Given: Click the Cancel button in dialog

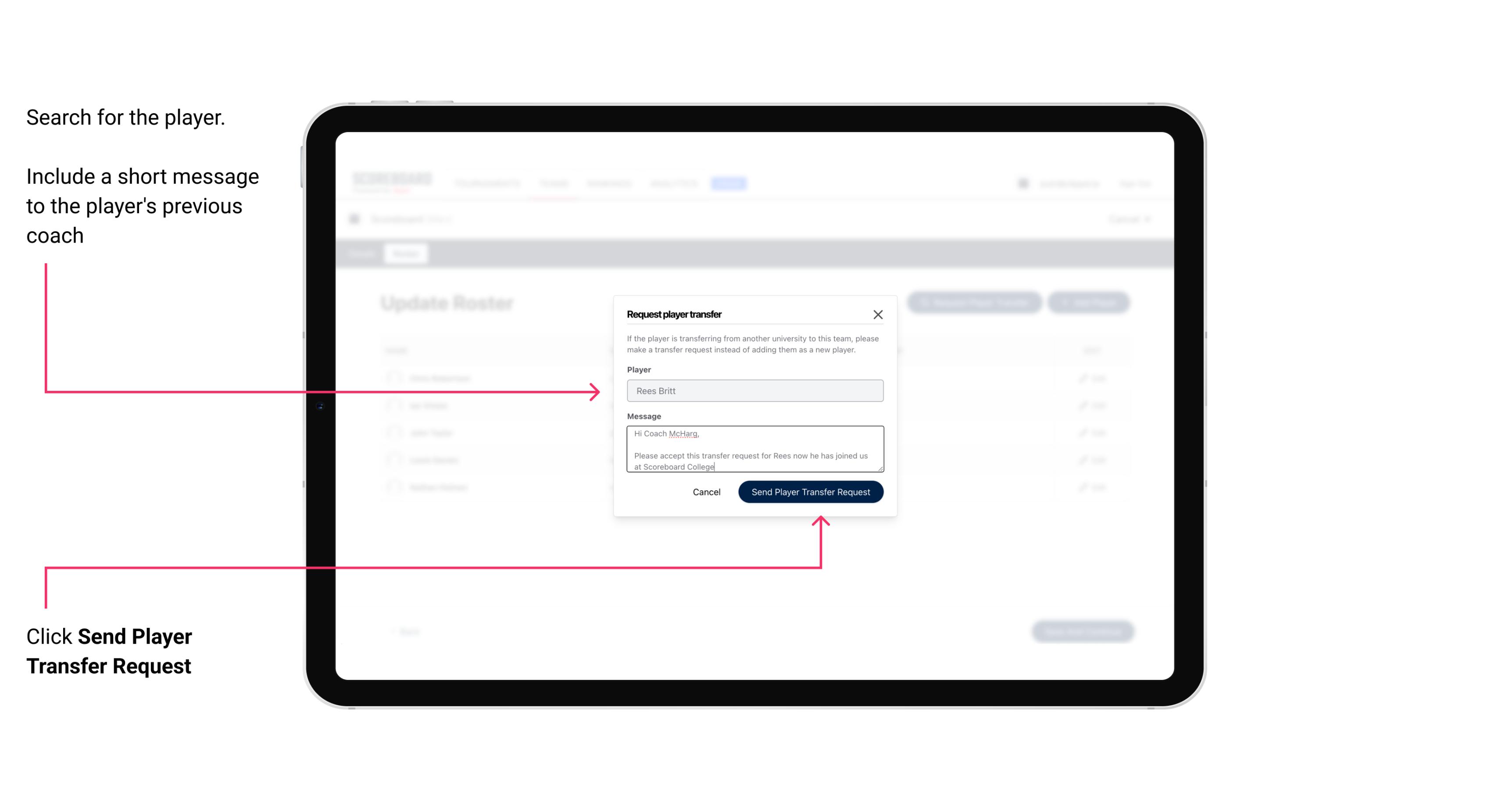Looking at the screenshot, I should point(706,491).
